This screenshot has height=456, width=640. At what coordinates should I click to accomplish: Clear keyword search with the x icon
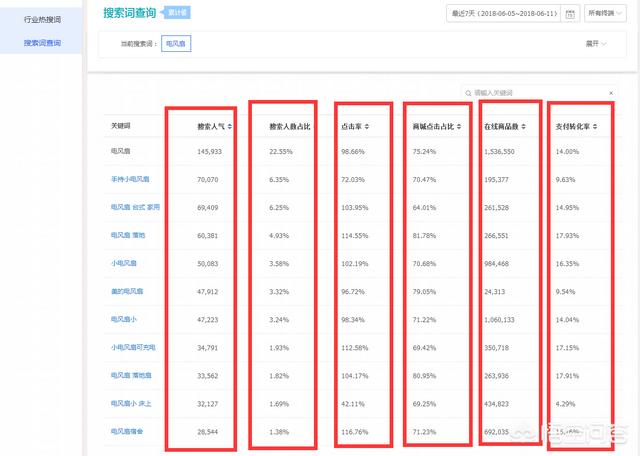point(611,93)
